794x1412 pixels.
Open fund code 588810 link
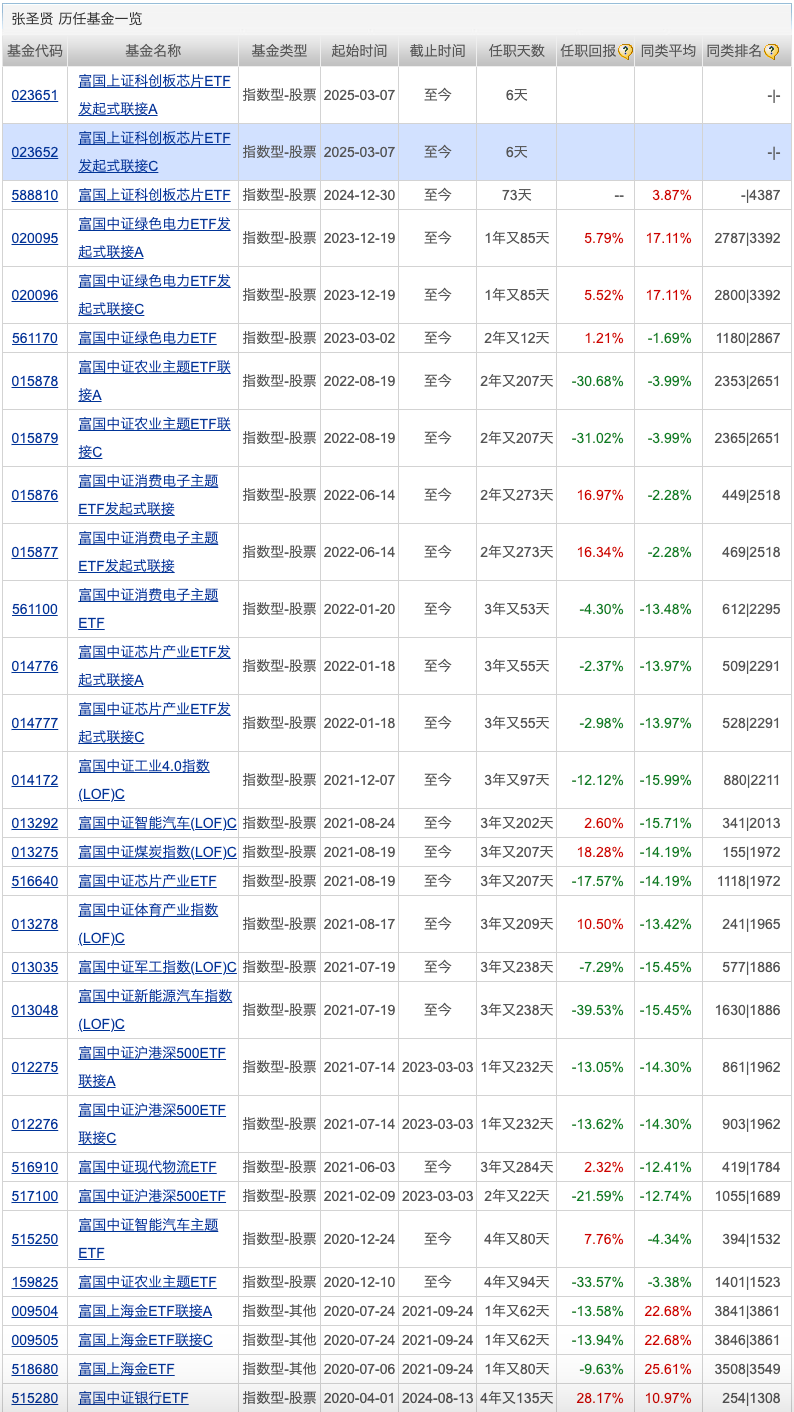[35, 195]
